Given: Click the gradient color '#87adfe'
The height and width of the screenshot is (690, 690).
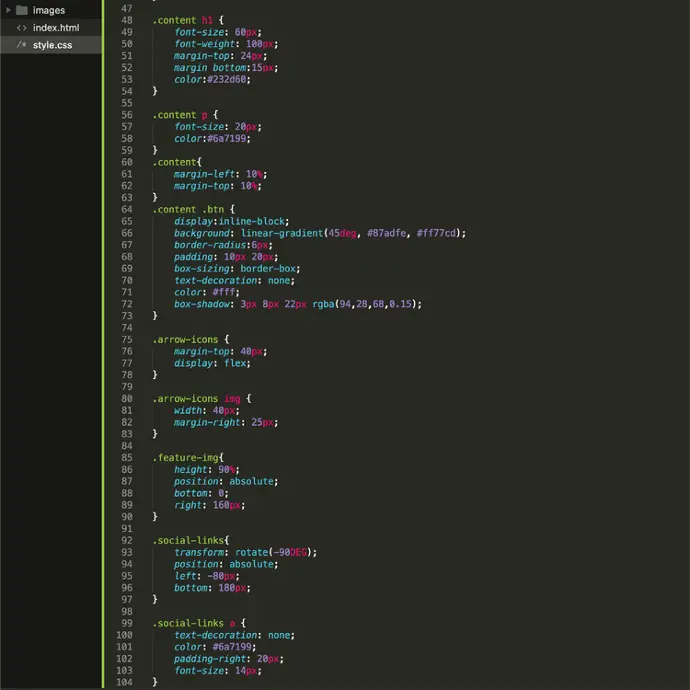Looking at the screenshot, I should [386, 233].
